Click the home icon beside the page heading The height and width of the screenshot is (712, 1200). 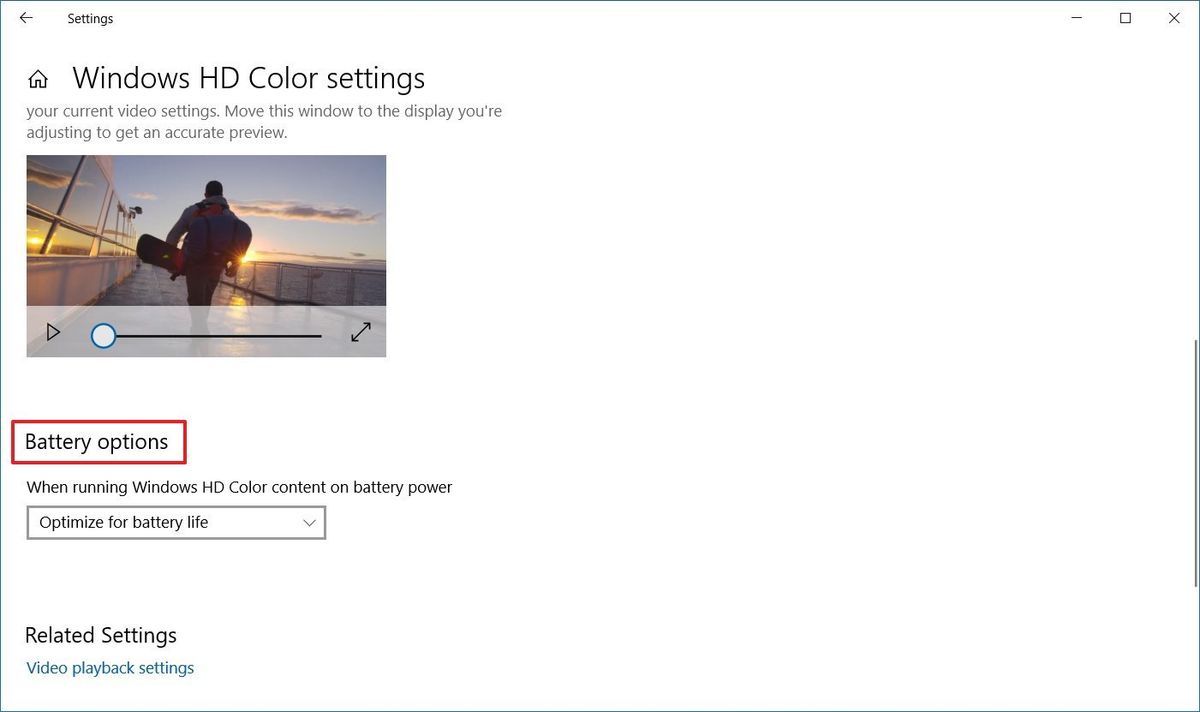point(37,77)
